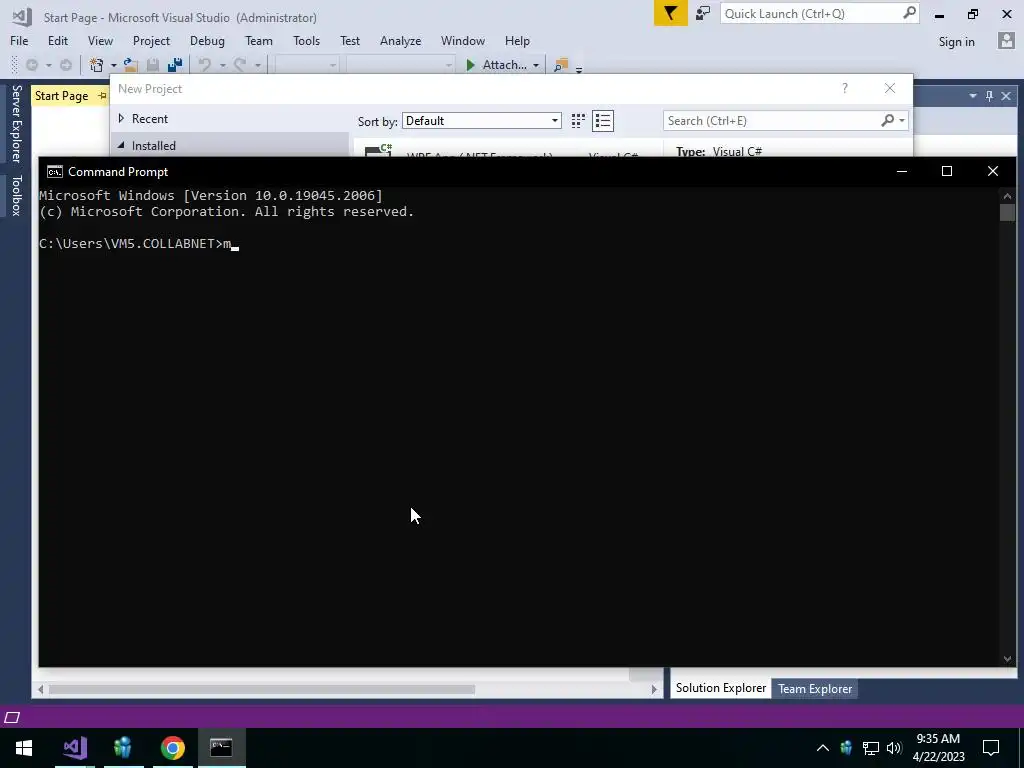Click the Command Prompt window icon
The height and width of the screenshot is (768, 1024).
[55, 172]
